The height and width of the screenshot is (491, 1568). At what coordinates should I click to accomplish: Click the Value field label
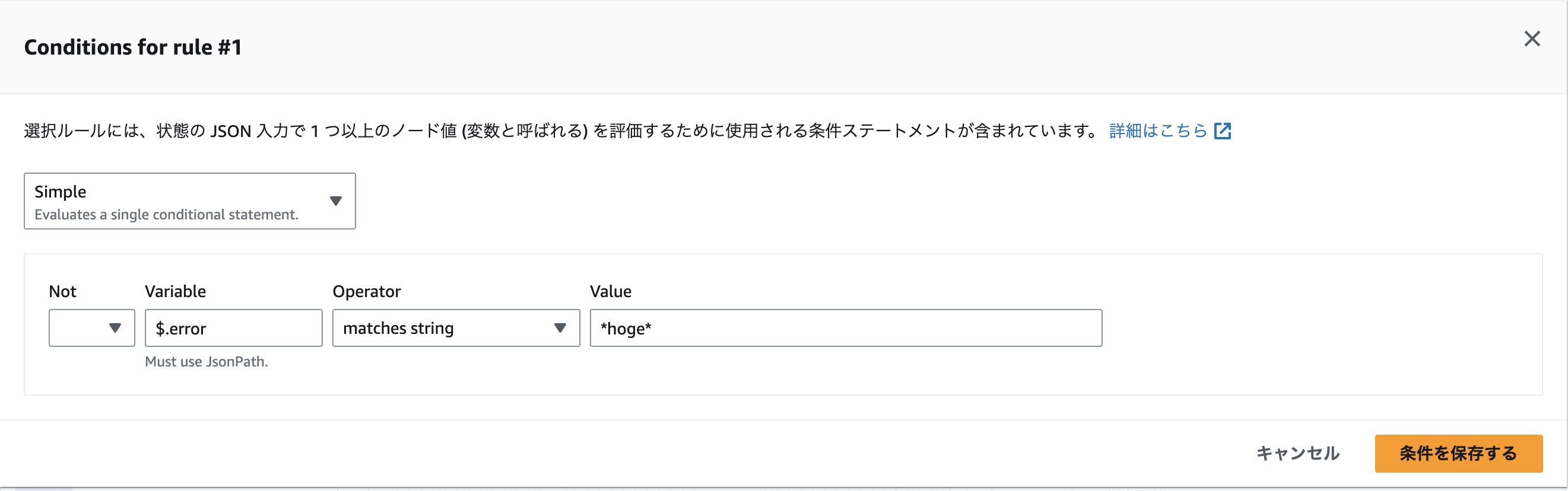611,291
